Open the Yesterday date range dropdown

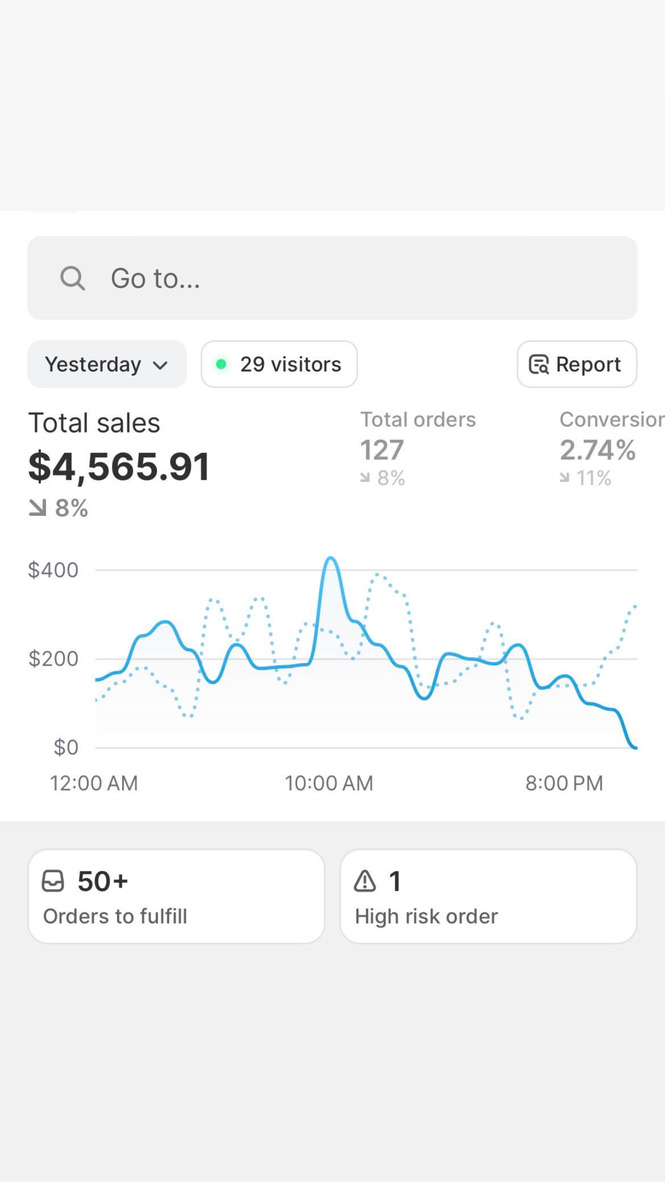click(x=107, y=364)
